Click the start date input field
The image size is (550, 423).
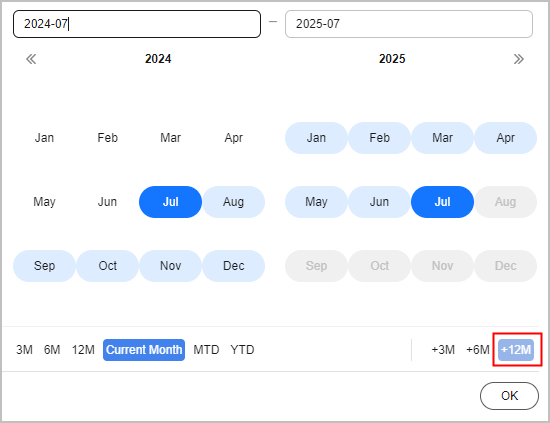pos(137,24)
